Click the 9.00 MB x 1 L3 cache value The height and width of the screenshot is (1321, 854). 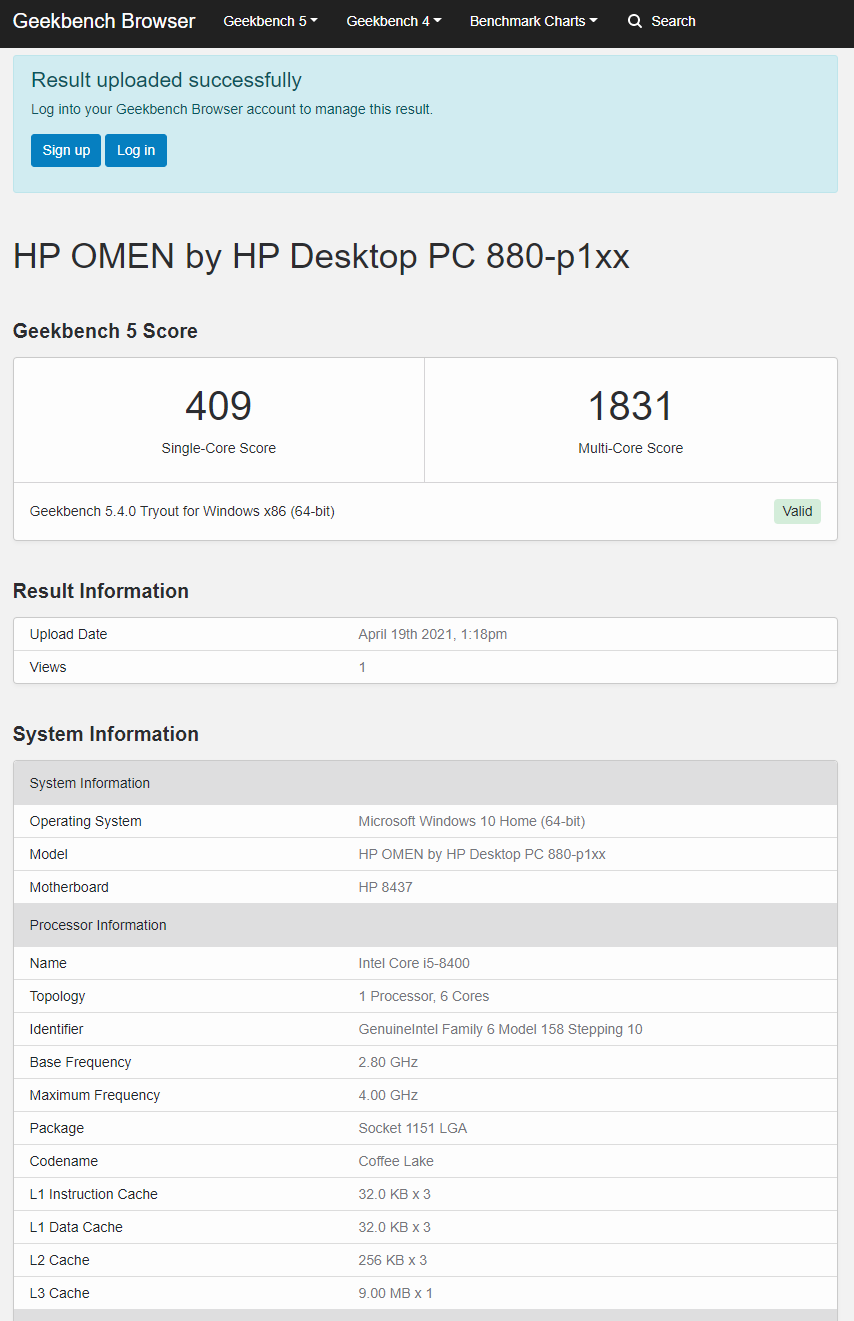(396, 1293)
